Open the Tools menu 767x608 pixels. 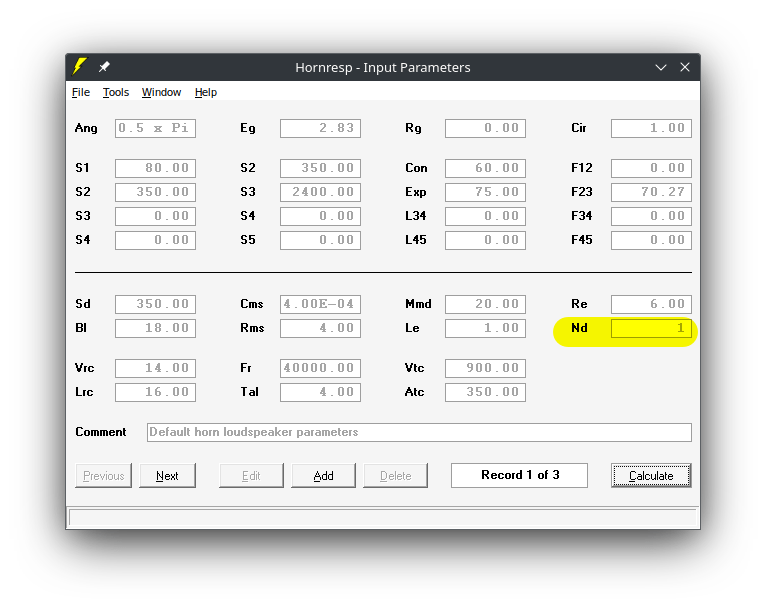click(x=115, y=92)
